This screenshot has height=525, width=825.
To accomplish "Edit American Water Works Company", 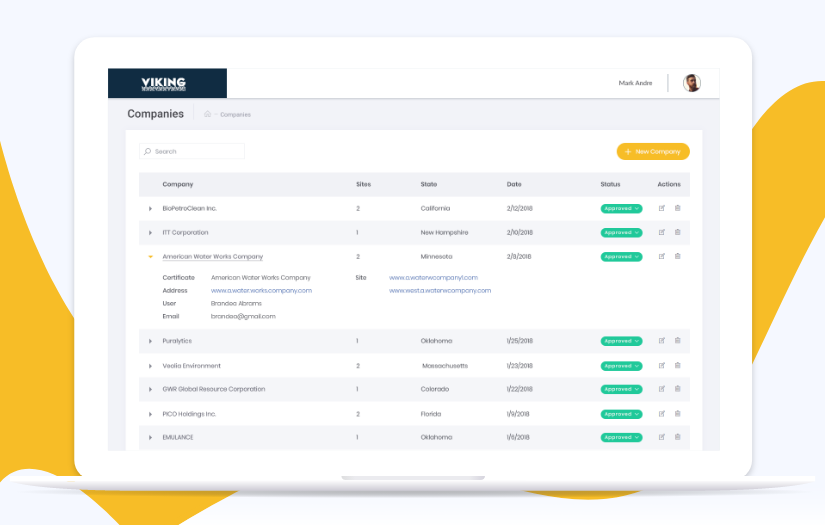I will click(661, 256).
